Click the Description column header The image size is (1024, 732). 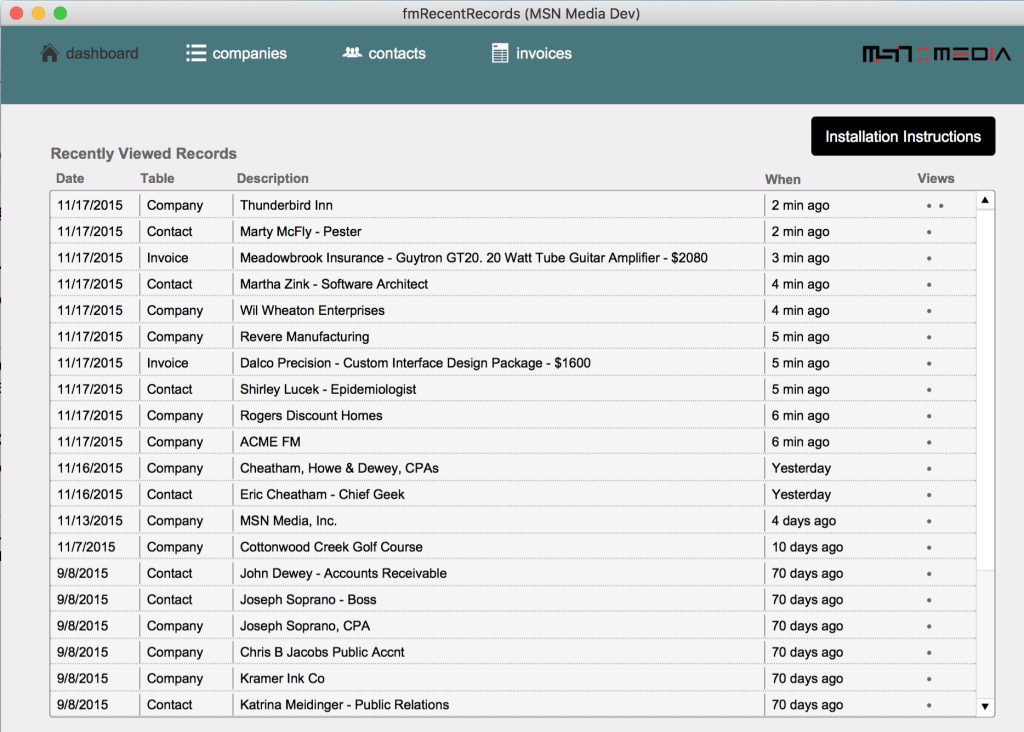[272, 178]
